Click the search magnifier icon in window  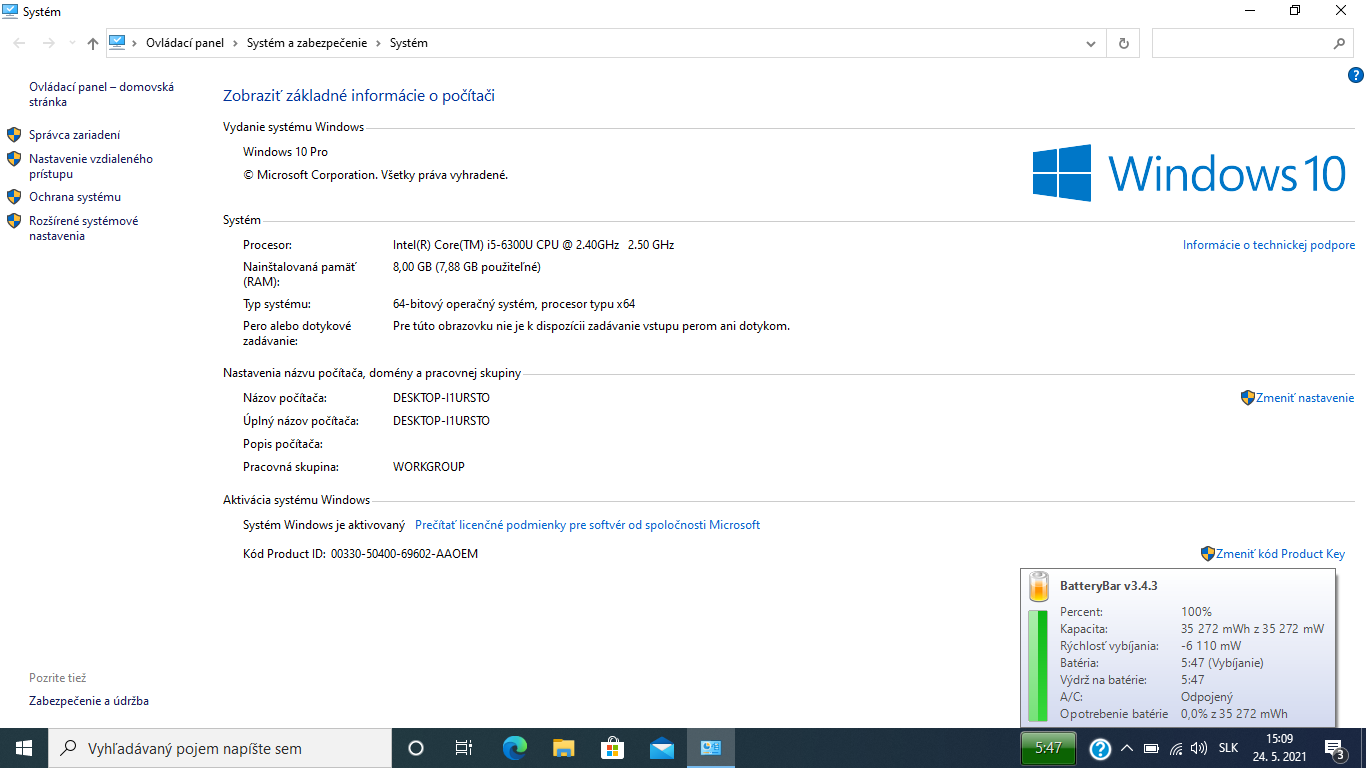1340,43
